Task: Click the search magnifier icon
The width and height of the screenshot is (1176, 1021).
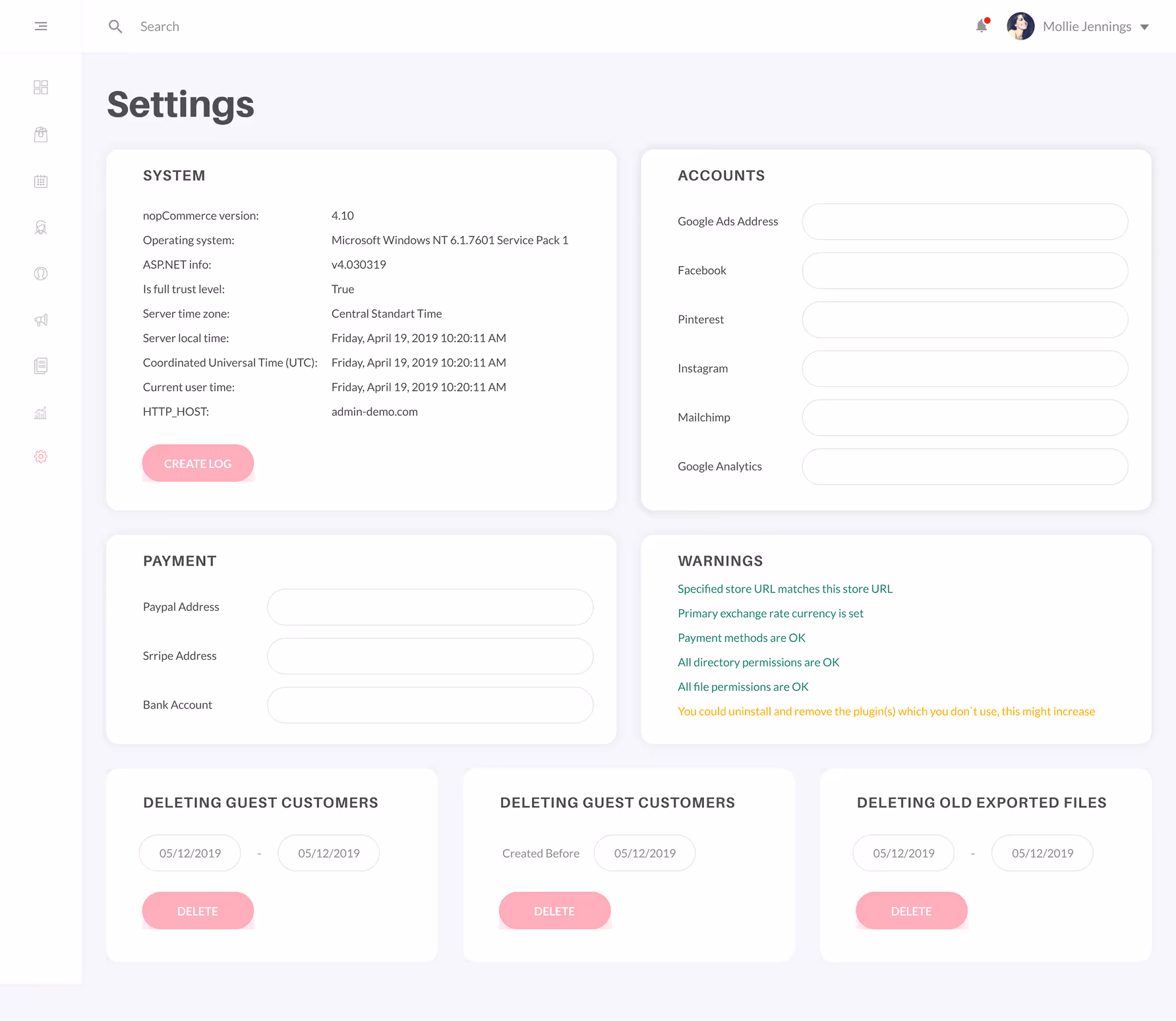Action: coord(115,26)
